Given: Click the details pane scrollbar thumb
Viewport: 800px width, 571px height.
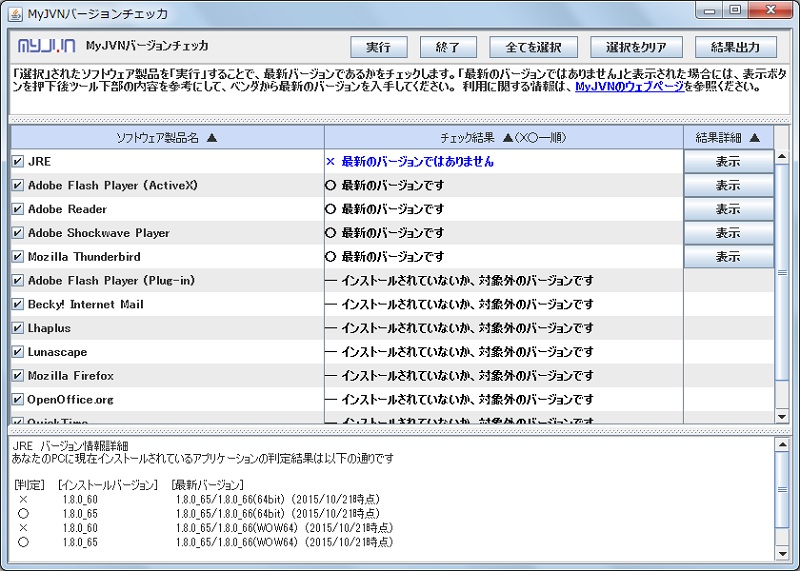Looking at the screenshot, I should coord(782,490).
